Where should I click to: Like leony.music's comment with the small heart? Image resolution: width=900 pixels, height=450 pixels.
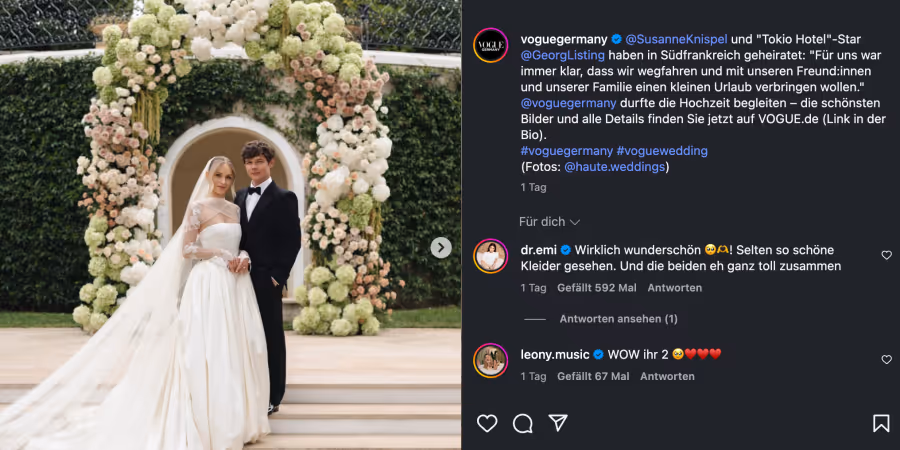coord(886,359)
